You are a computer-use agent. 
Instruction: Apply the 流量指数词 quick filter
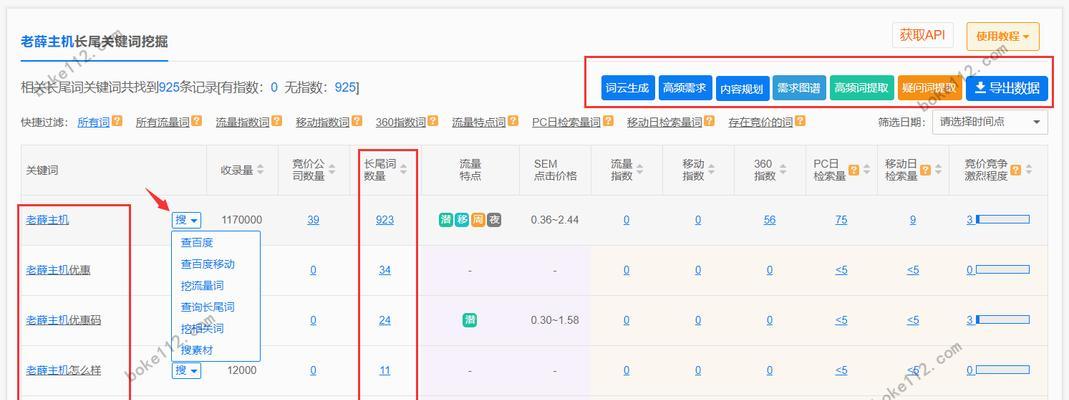pos(243,123)
